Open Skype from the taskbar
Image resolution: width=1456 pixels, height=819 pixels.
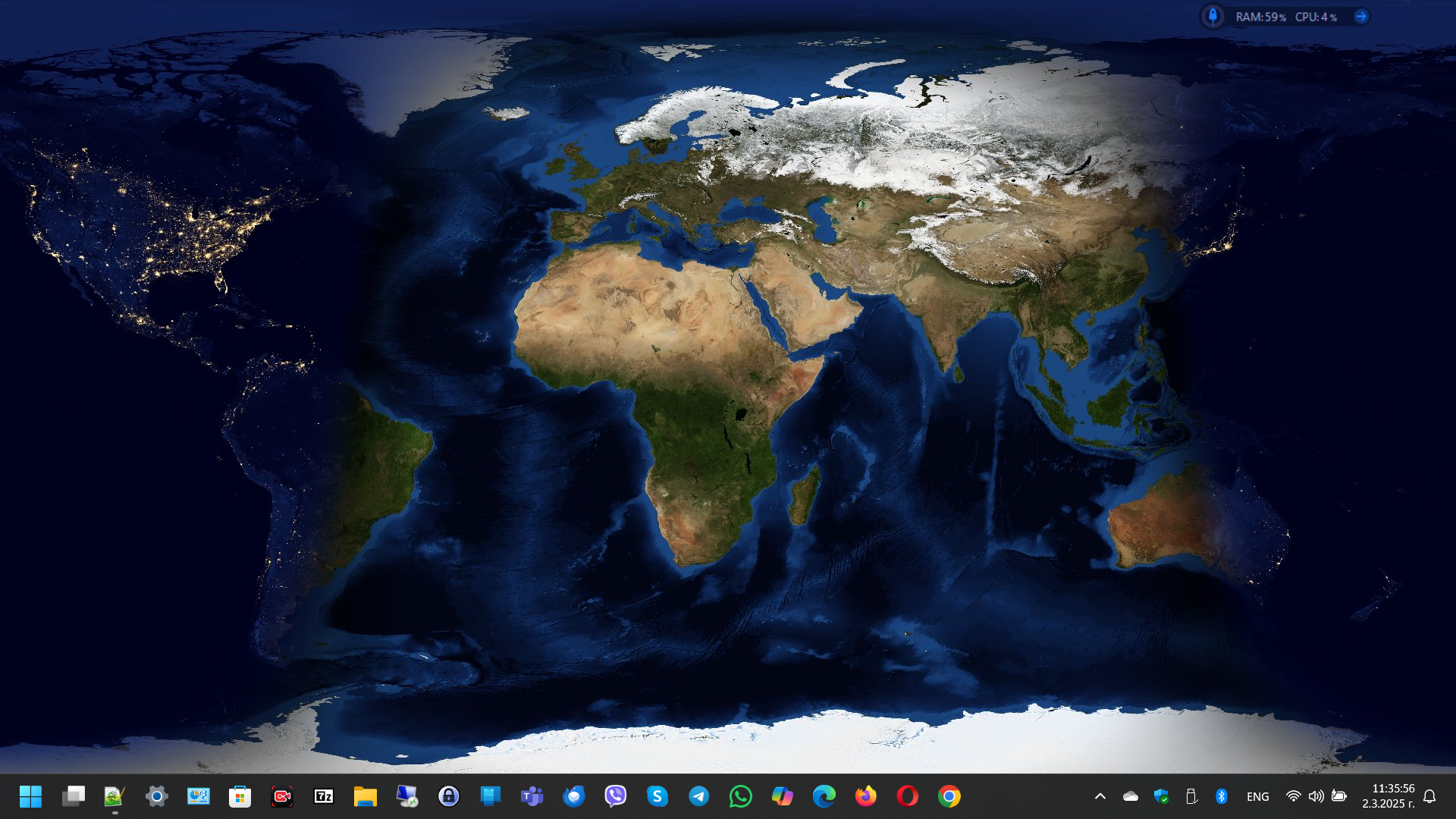coord(657,796)
